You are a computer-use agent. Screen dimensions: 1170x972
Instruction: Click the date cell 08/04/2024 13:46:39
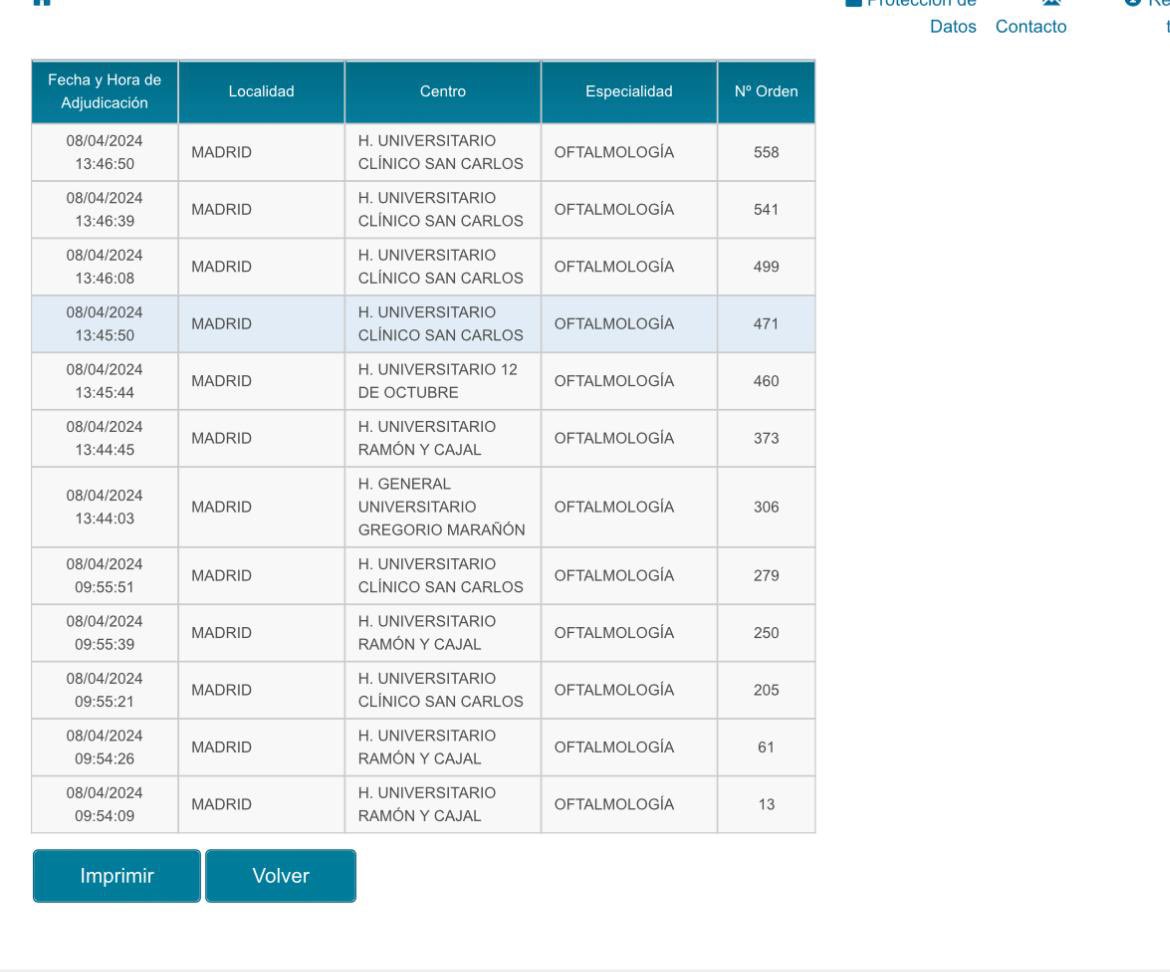pos(104,210)
